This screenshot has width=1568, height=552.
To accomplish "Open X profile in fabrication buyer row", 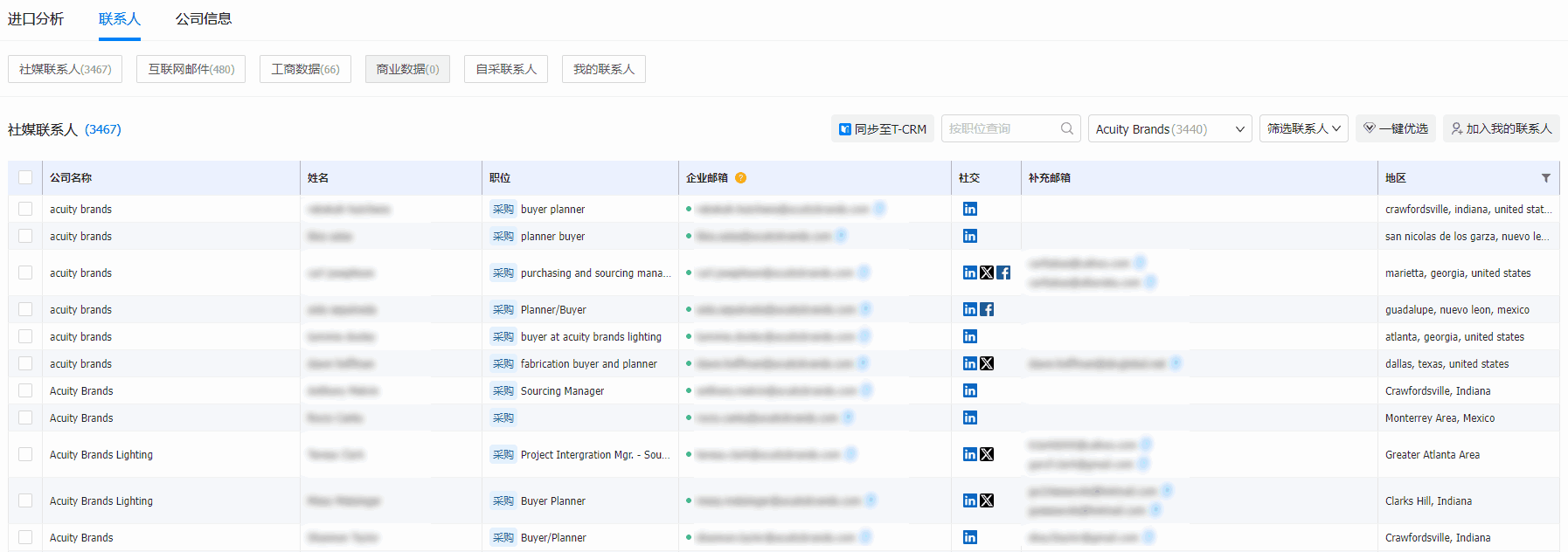I will click(x=987, y=363).
